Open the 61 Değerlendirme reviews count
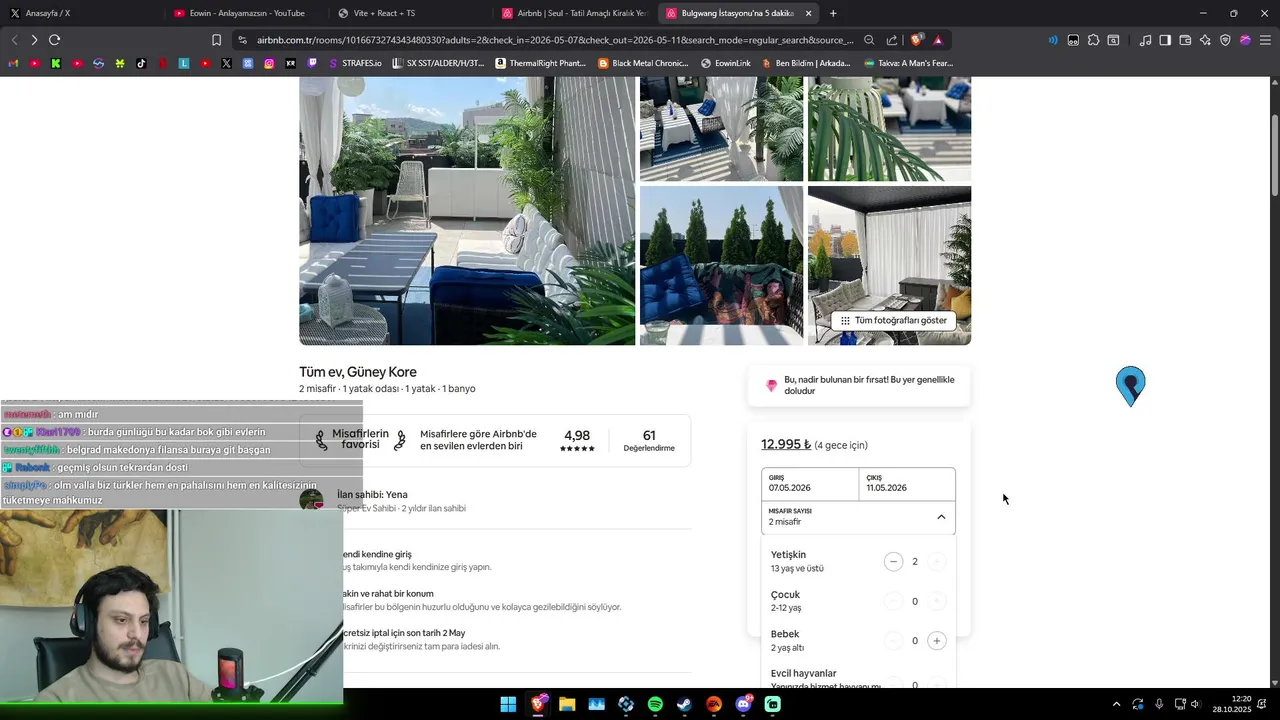This screenshot has width=1280, height=720. [649, 441]
